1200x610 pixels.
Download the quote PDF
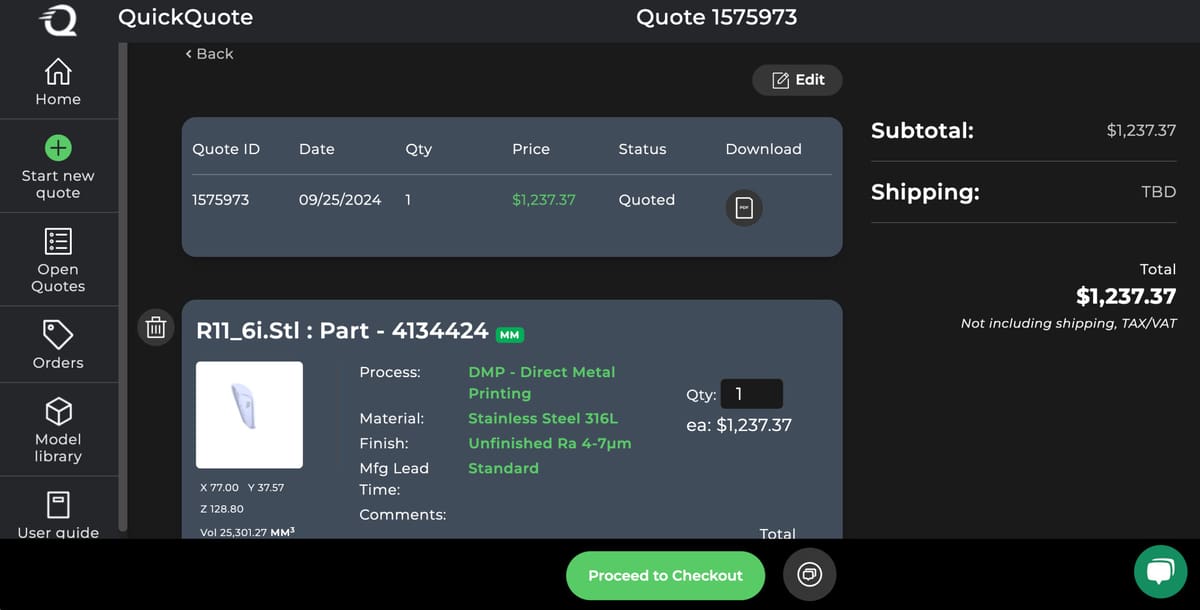coord(743,208)
